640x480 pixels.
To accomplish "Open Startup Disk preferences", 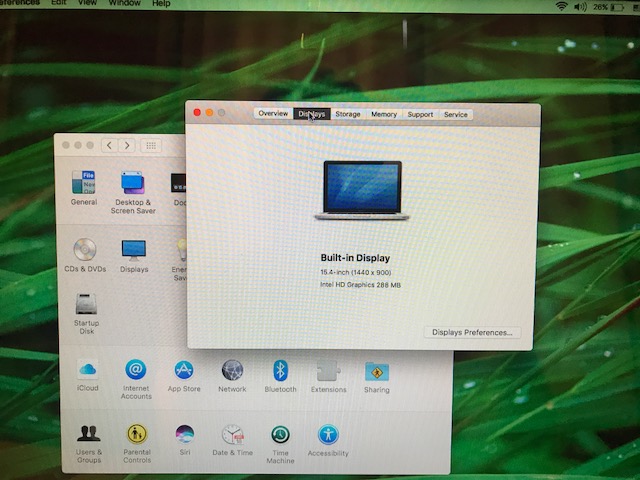I will click(x=86, y=305).
